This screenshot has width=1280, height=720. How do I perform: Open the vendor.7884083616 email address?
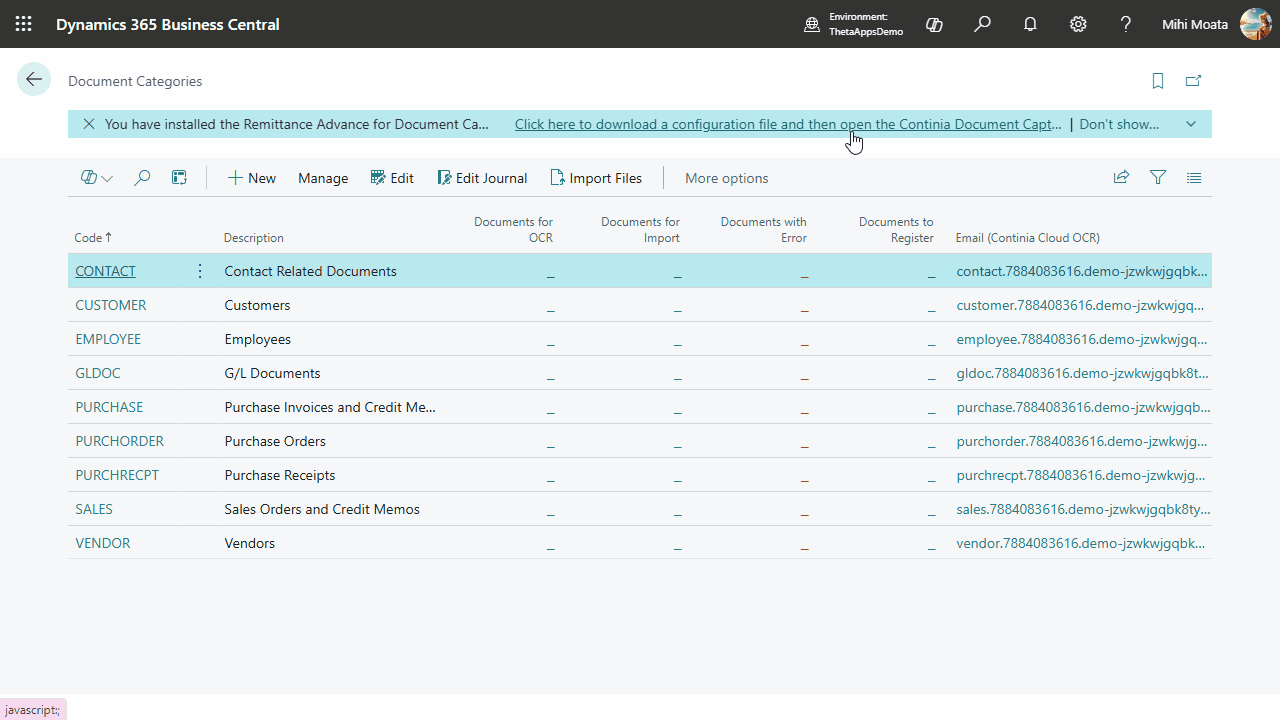[x=1081, y=543]
